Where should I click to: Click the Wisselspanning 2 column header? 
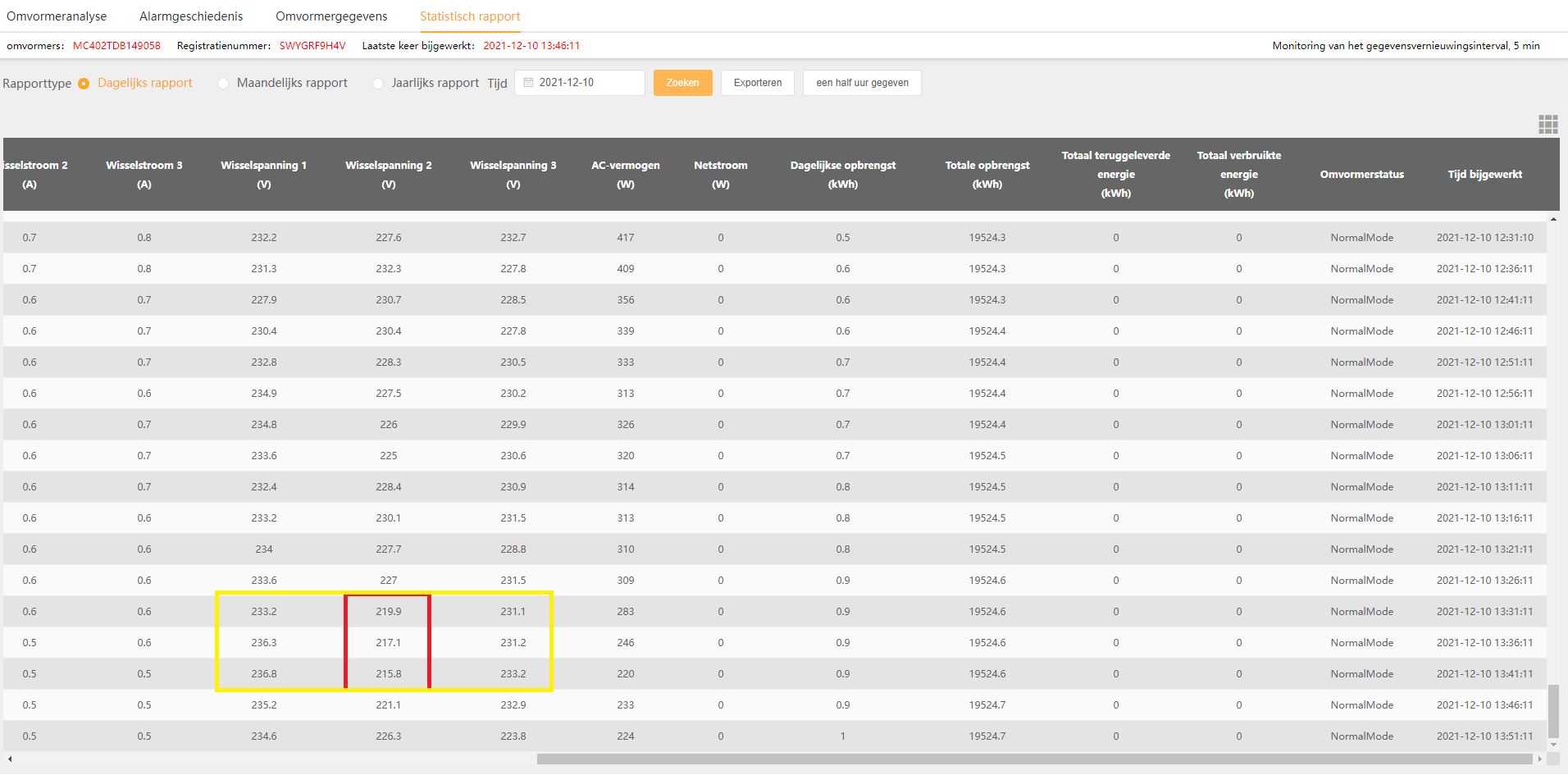click(x=389, y=174)
